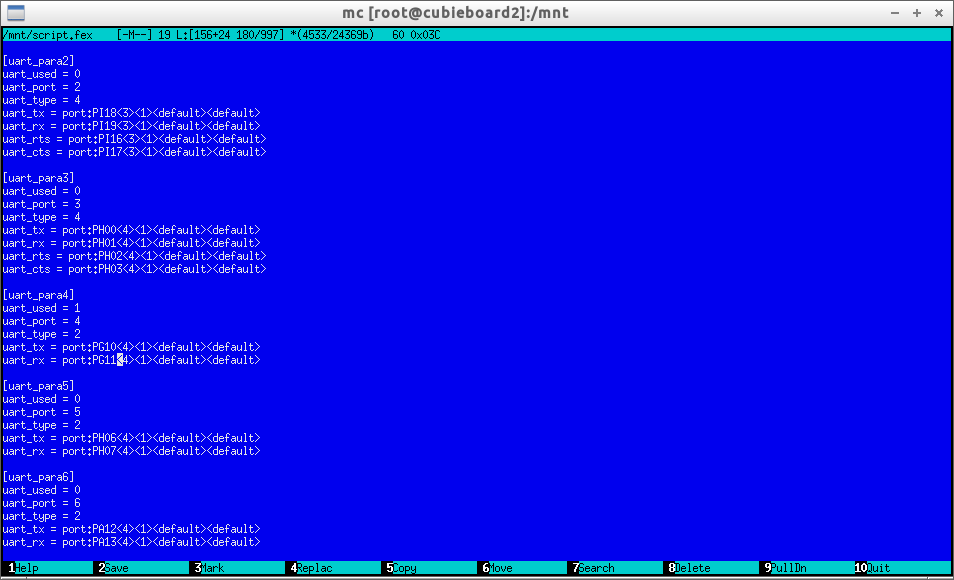This screenshot has height=580, width=954.
Task: Click the uart_tx PA12 line
Action: click(130, 529)
